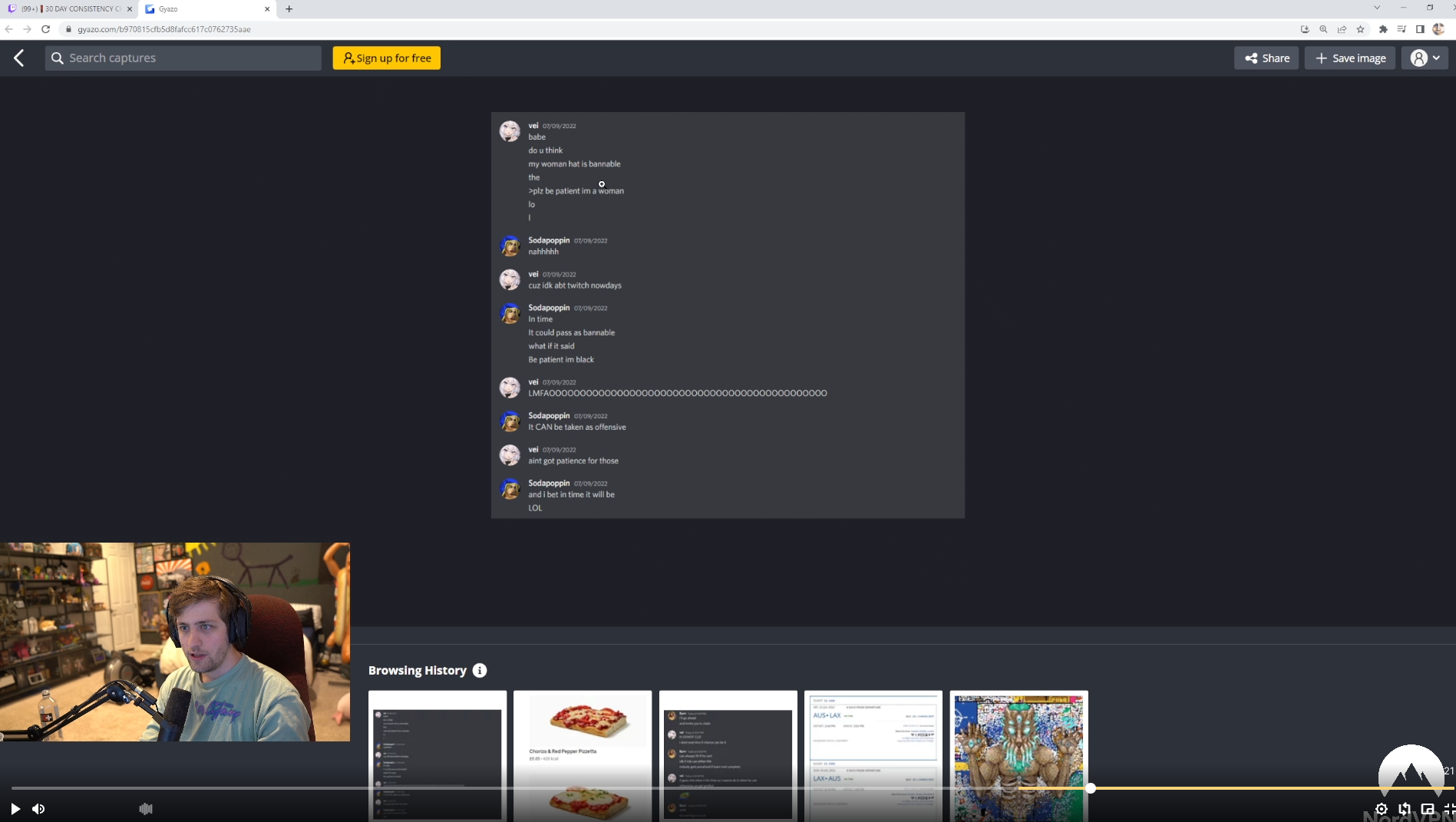Click the "nahhhhh" message text
Image resolution: width=1456 pixels, height=822 pixels.
point(543,252)
